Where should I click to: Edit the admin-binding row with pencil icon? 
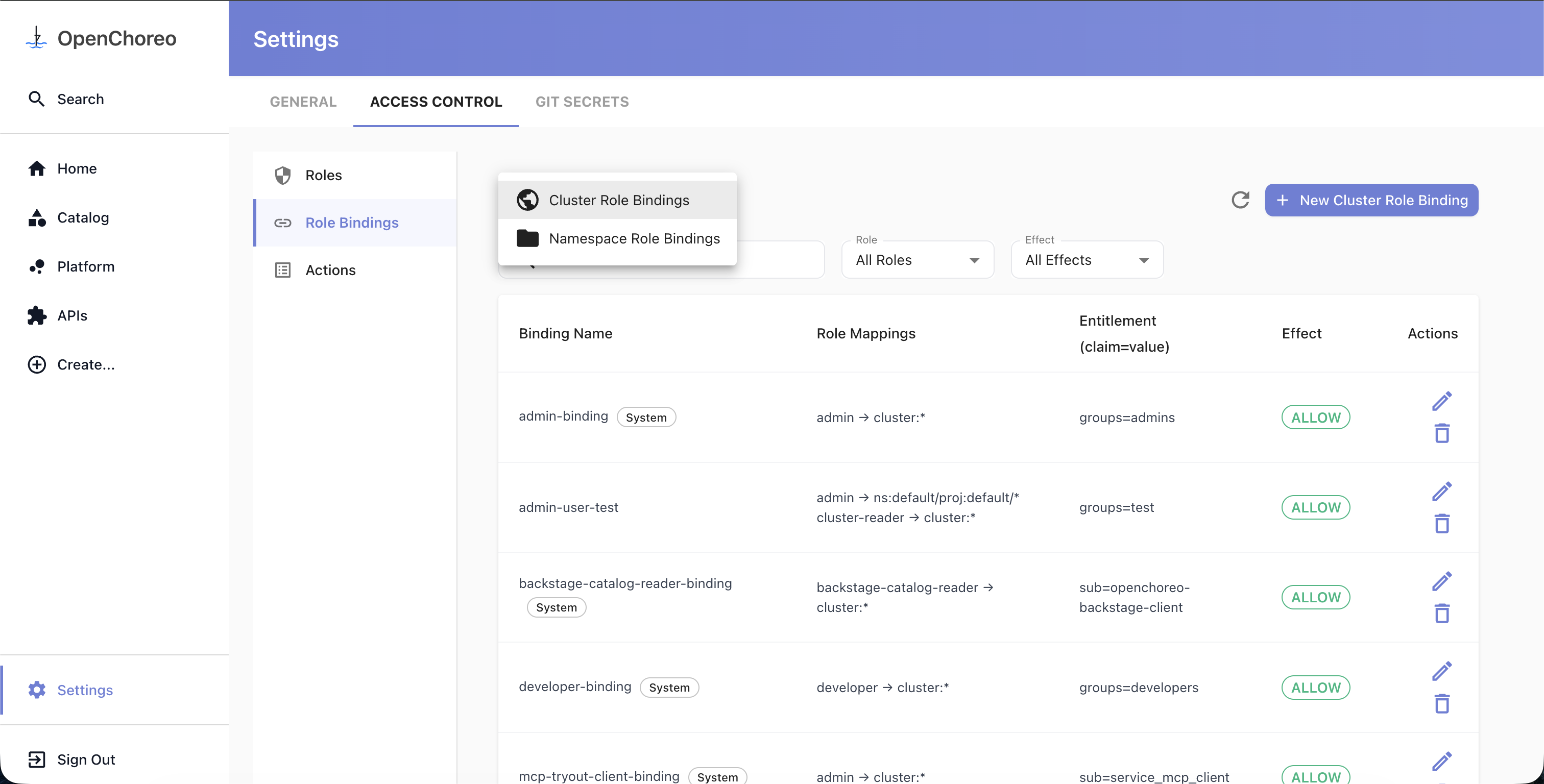click(x=1441, y=401)
